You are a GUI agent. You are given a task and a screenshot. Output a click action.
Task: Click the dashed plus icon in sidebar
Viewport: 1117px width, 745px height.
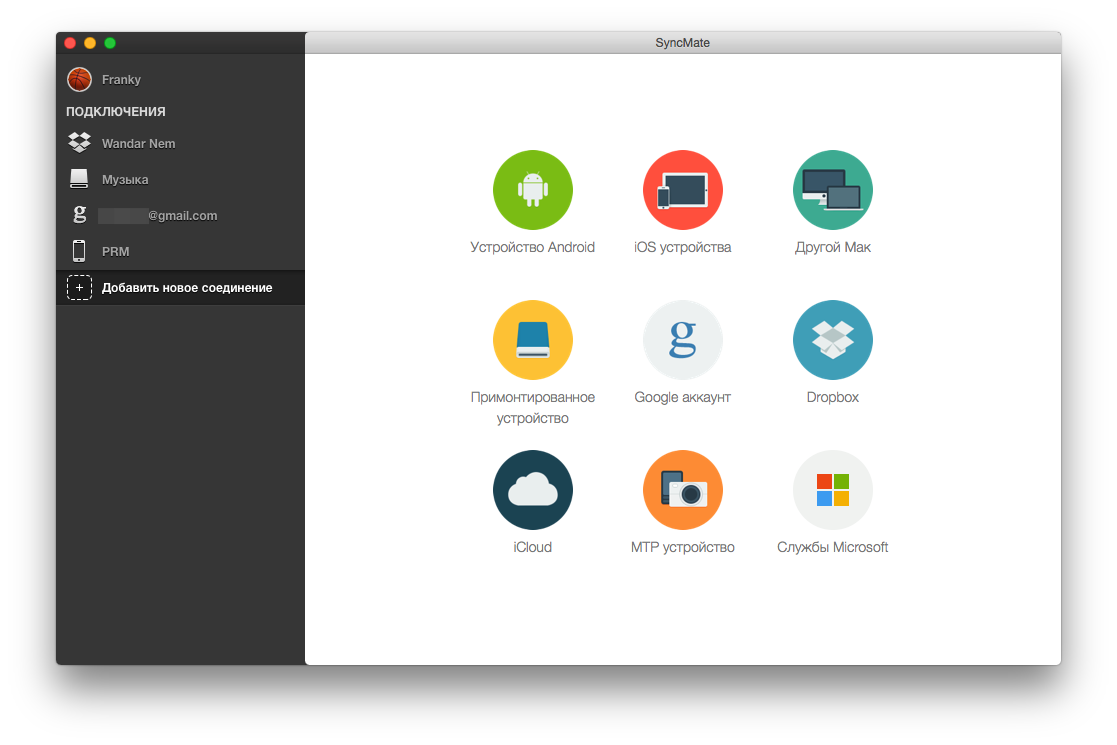click(79, 288)
